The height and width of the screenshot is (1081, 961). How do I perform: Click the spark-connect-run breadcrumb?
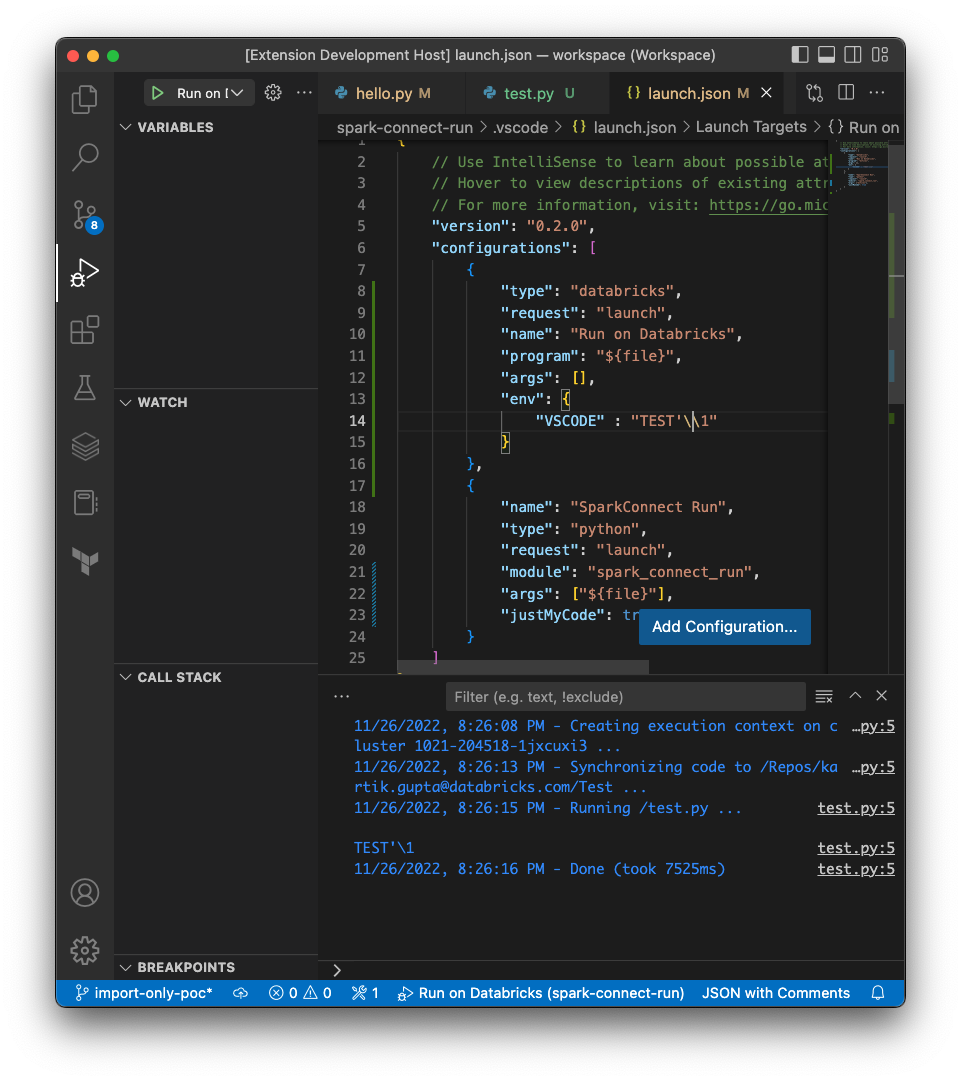(x=405, y=128)
